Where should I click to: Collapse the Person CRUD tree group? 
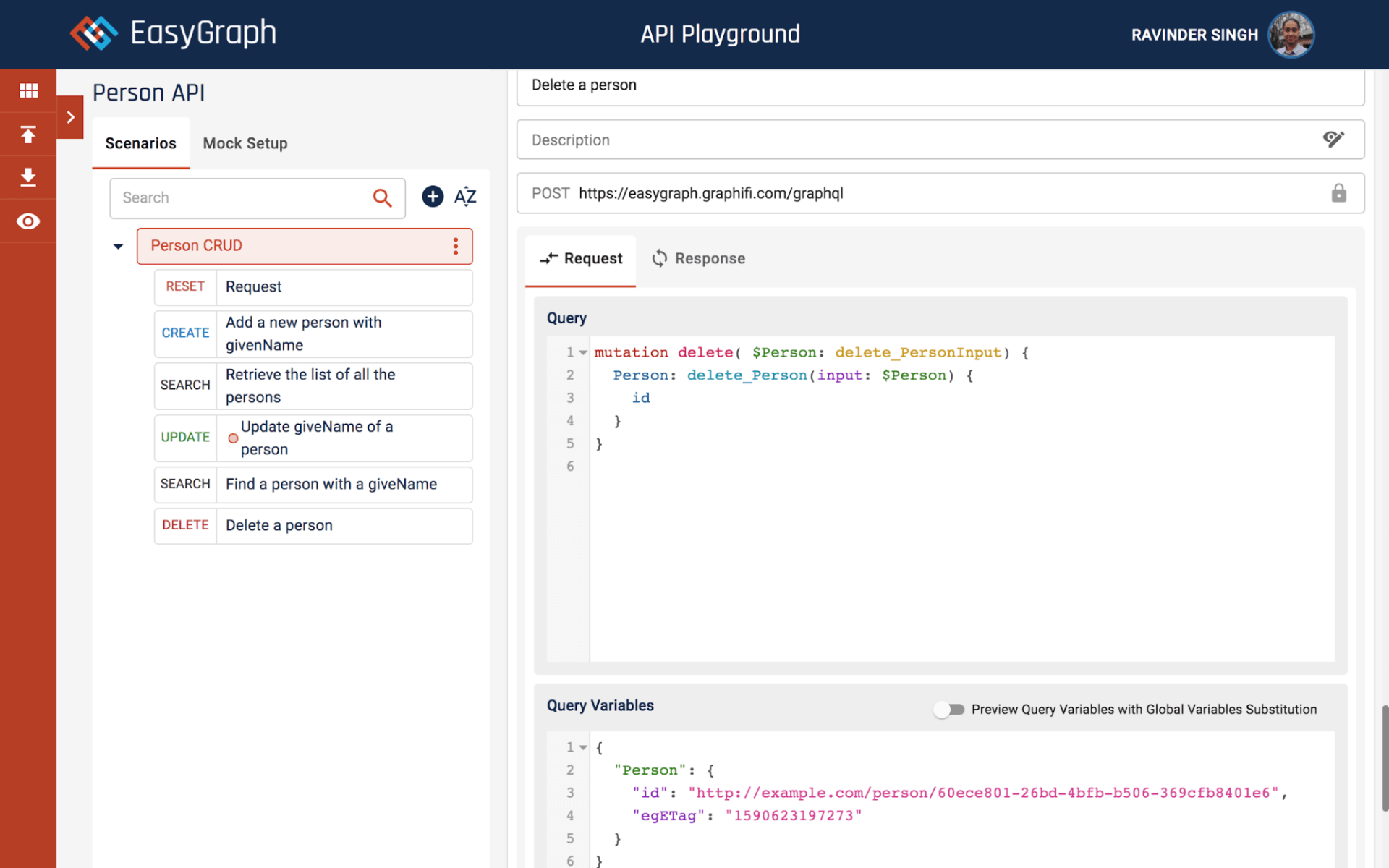click(118, 247)
